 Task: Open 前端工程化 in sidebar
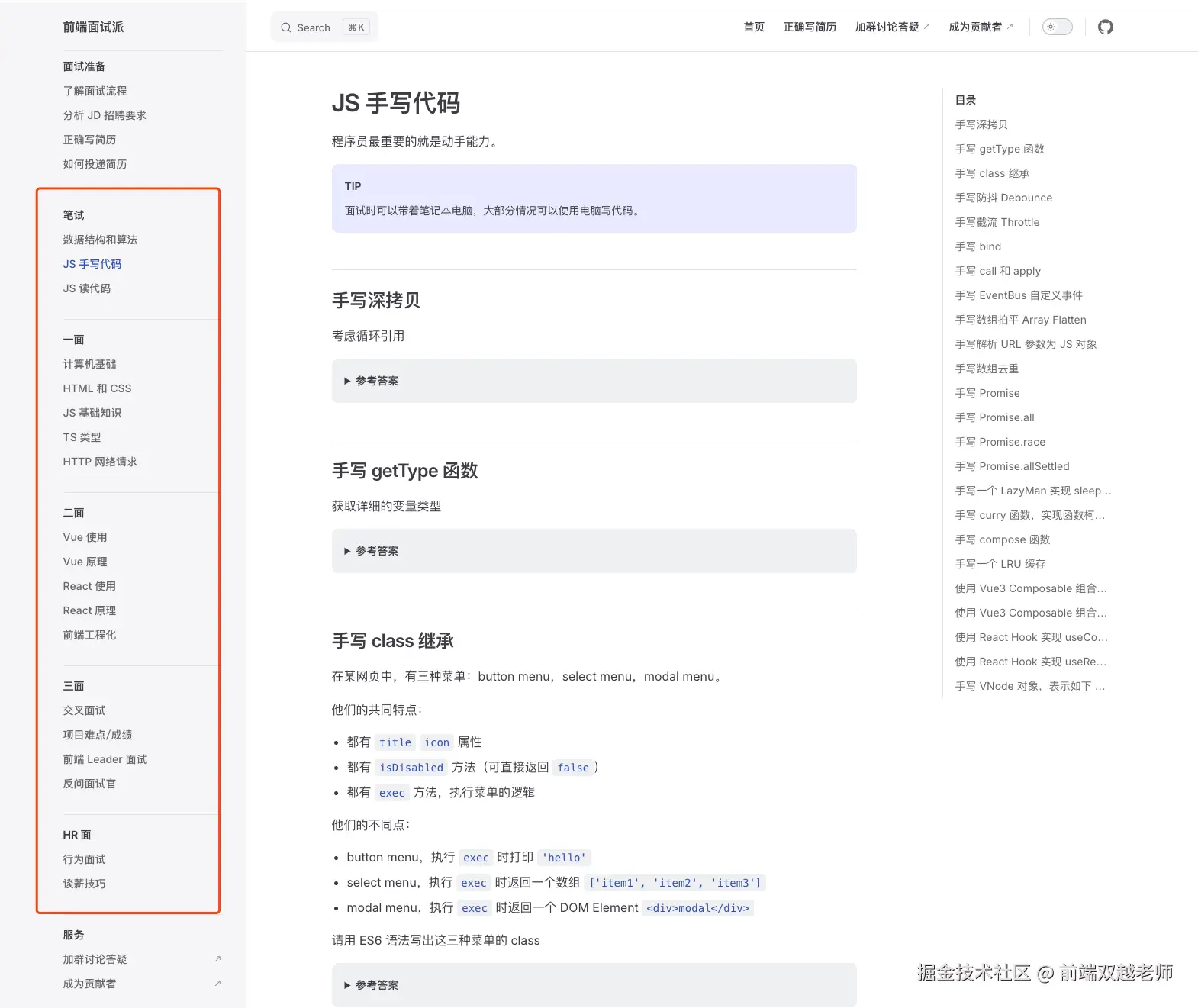point(89,635)
